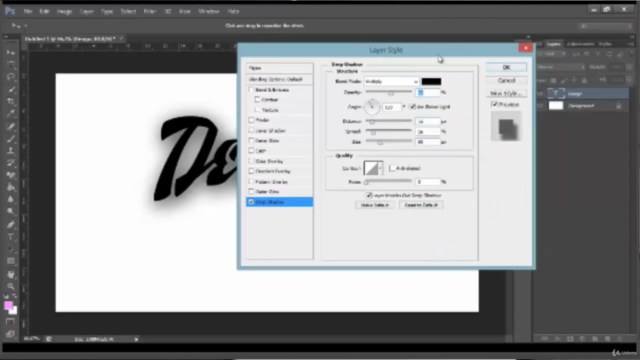Image resolution: width=640 pixels, height=360 pixels.
Task: Enable the Anti-aliased checkbox
Action: [x=392, y=168]
